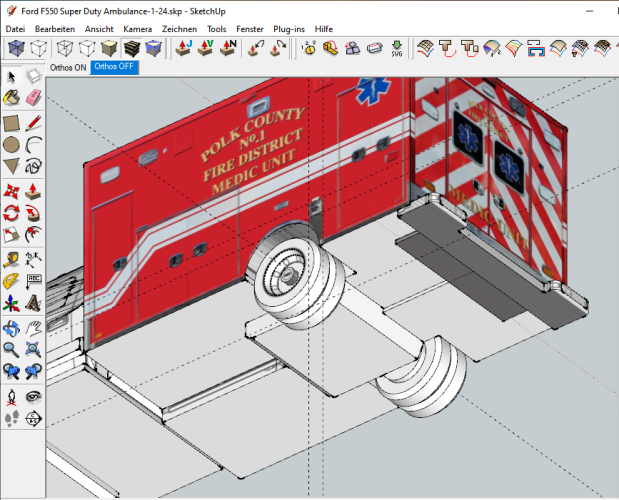Select the Push/Pull tool in the left toolbar
The height and width of the screenshot is (500, 619).
(34, 191)
